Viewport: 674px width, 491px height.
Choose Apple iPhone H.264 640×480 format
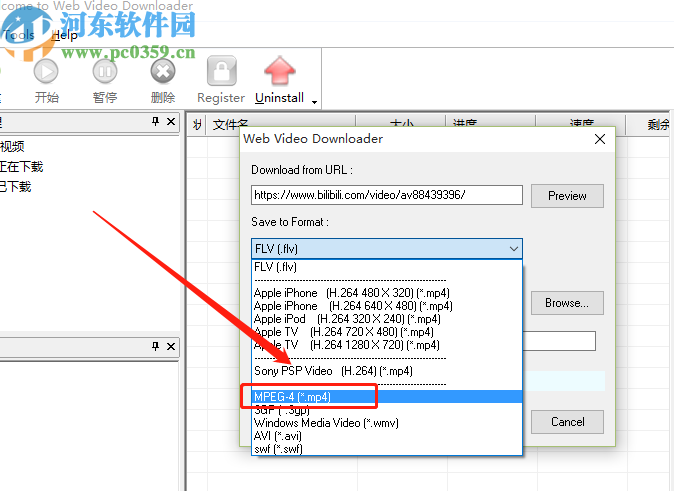387,306
